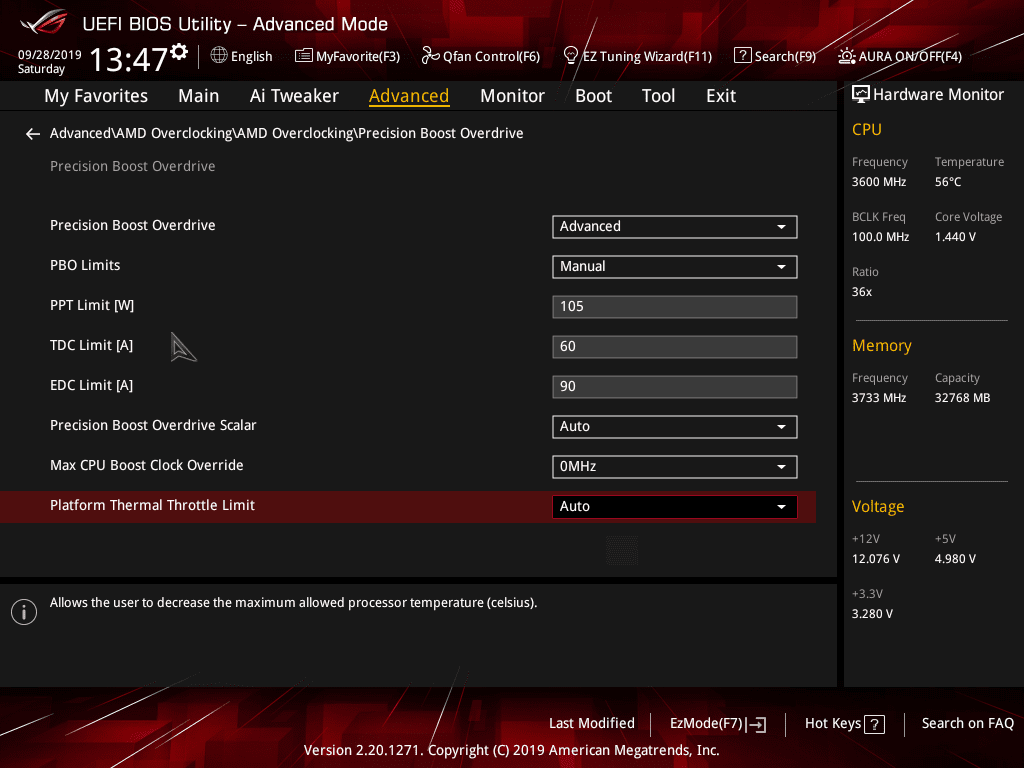
Task: Show Hot Keys
Action: (x=833, y=724)
